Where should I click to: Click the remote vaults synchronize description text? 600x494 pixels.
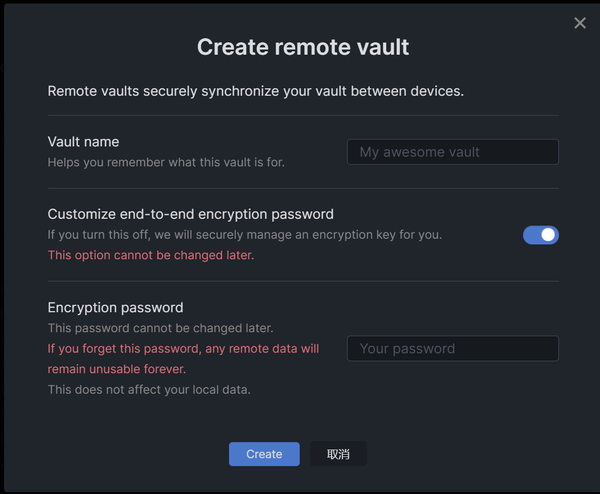point(256,91)
